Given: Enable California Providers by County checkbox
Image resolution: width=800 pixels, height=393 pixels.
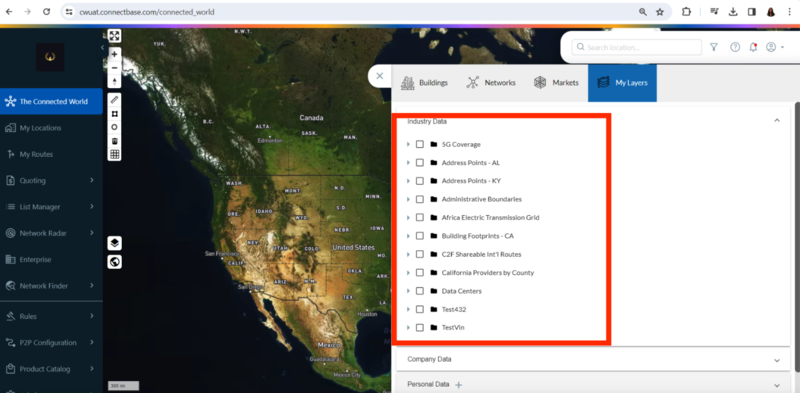Looking at the screenshot, I should tap(419, 273).
